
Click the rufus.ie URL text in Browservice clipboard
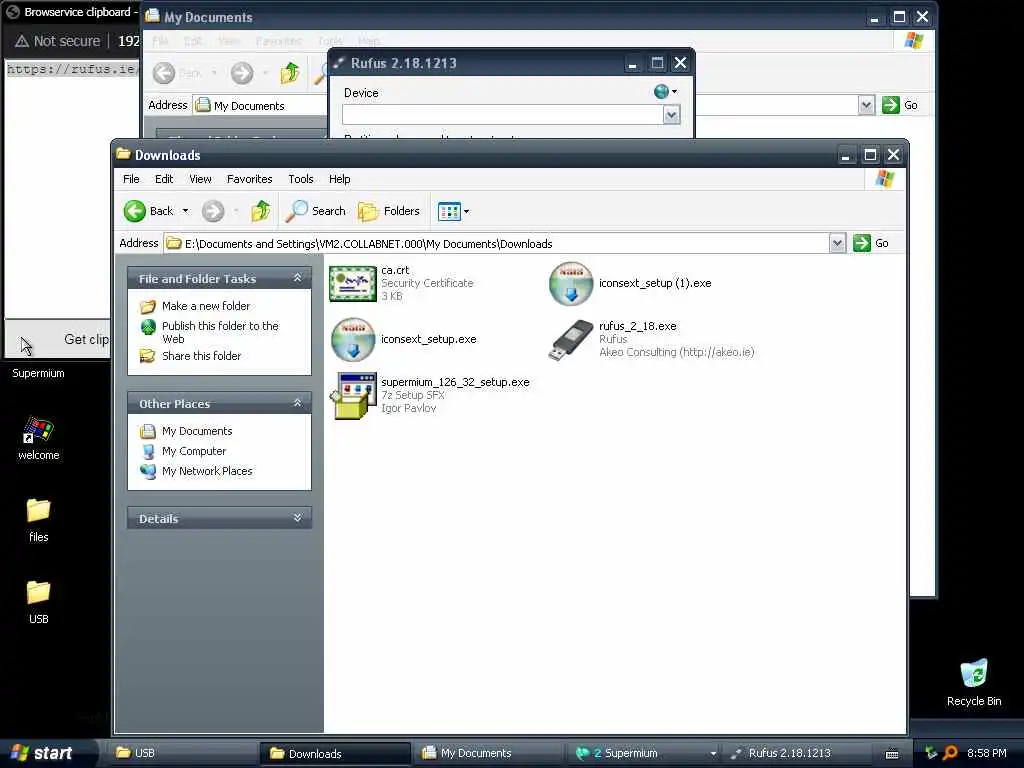pos(71,69)
